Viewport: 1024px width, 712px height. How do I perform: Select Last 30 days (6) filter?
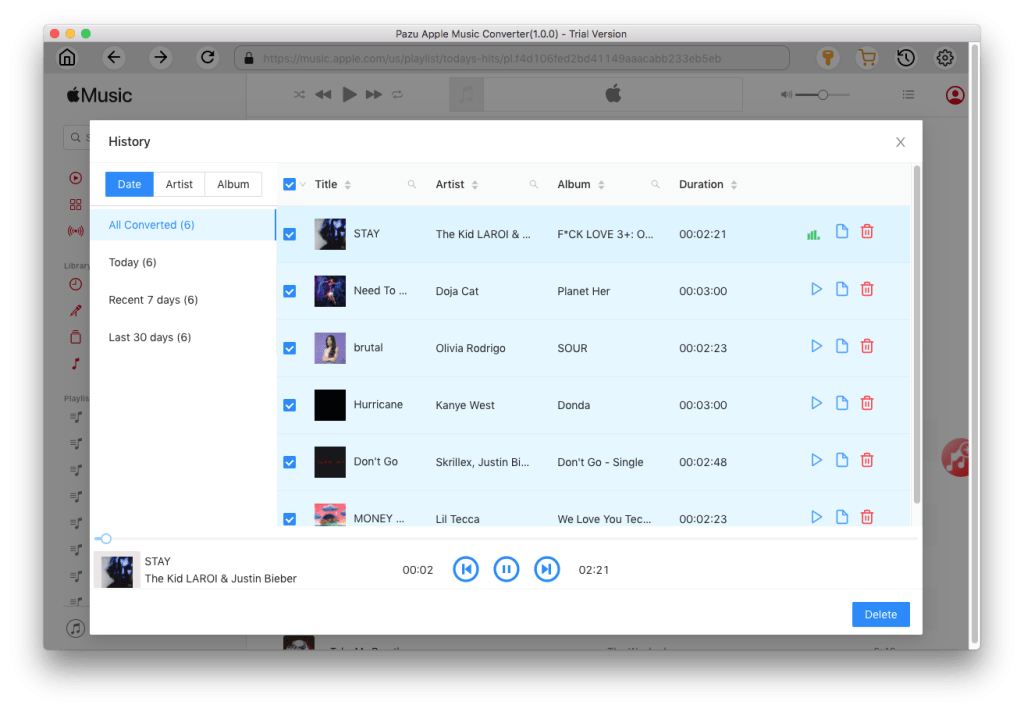point(183,338)
